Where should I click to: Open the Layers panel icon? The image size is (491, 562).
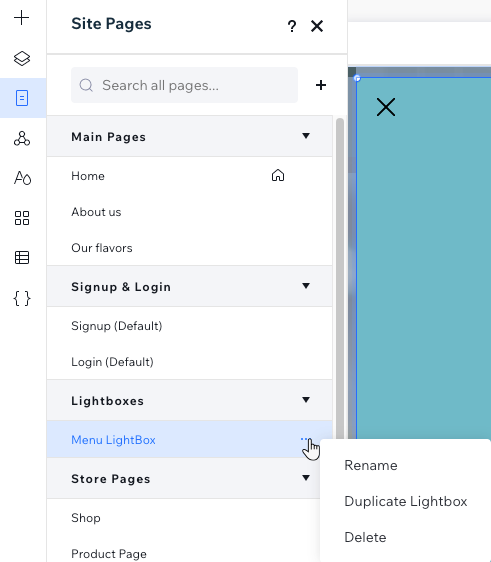click(22, 58)
